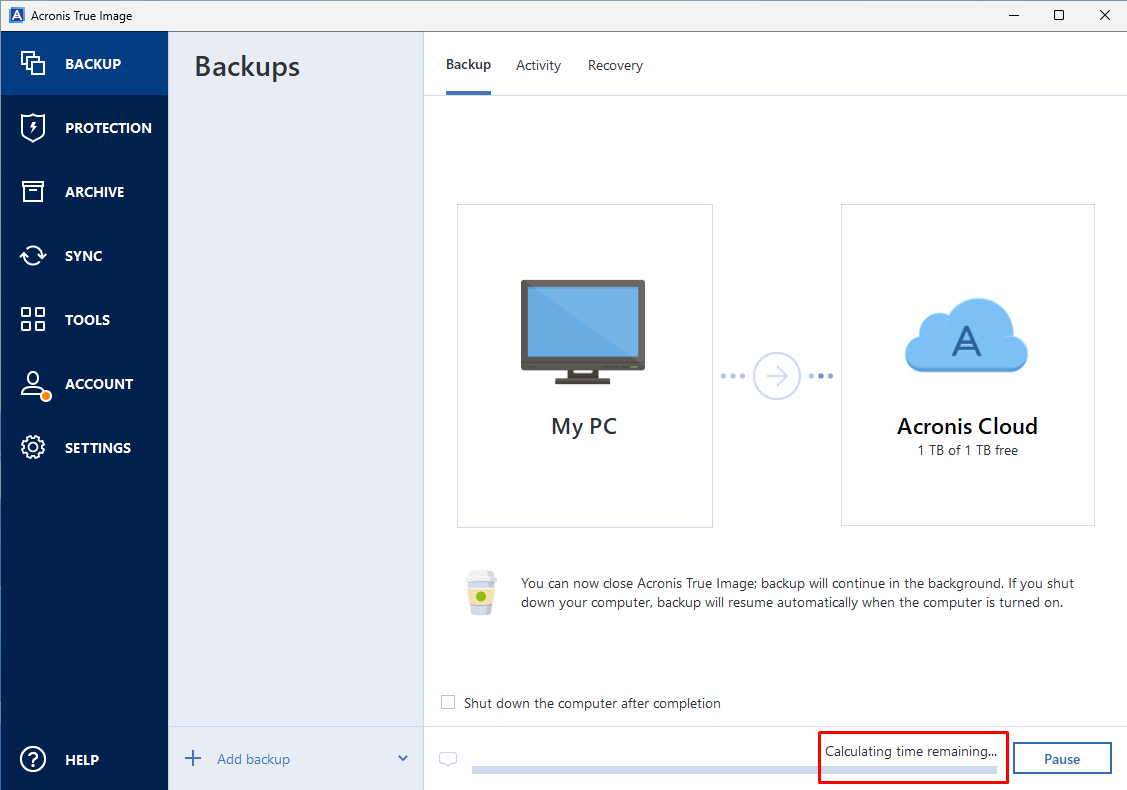1127x790 pixels.
Task: Pause the running backup
Action: [1062, 758]
